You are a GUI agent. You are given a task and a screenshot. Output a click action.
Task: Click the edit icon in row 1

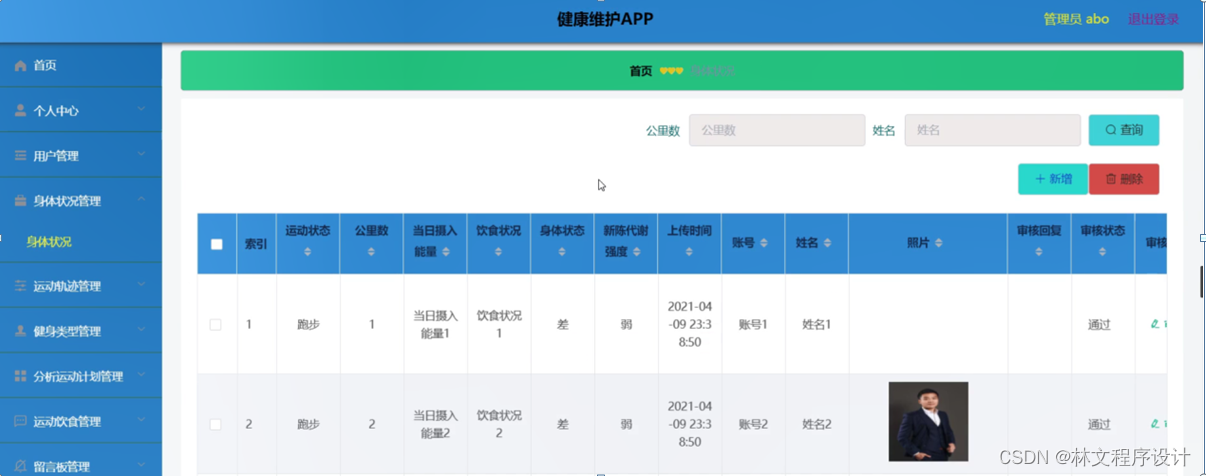click(x=1155, y=324)
